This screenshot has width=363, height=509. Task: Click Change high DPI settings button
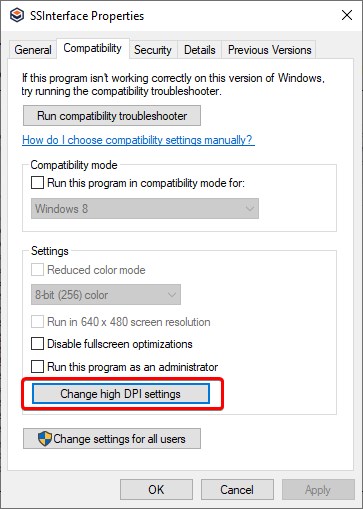pos(121,394)
